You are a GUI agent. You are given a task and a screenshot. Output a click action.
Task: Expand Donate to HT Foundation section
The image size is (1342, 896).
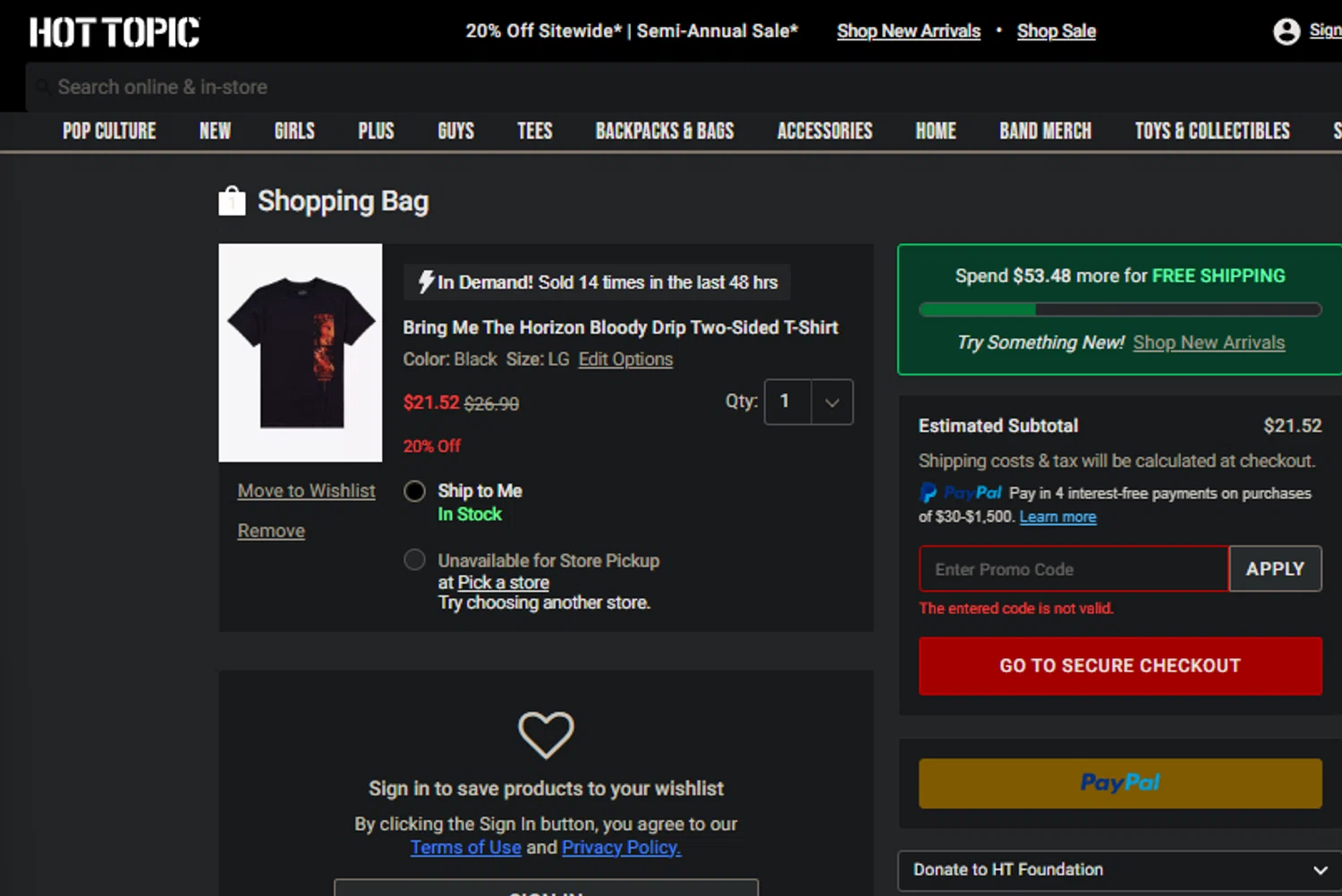point(1119,869)
